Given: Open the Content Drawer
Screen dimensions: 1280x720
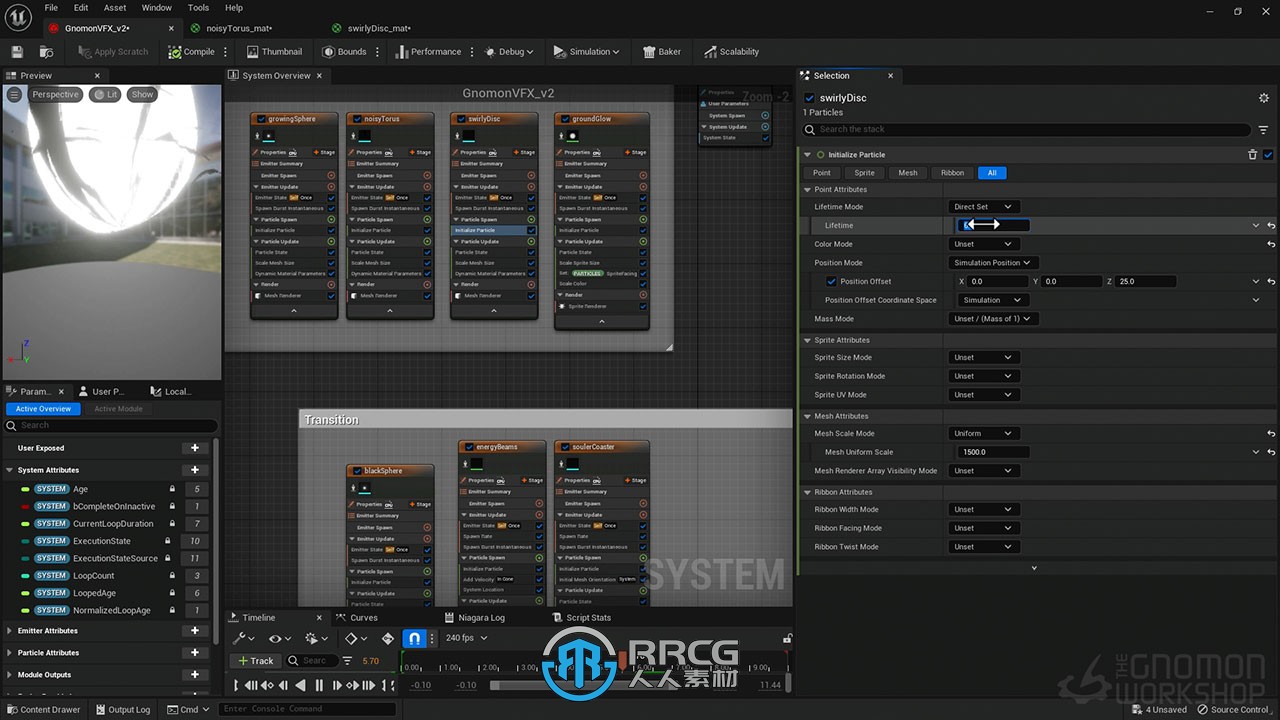Looking at the screenshot, I should (x=43, y=710).
